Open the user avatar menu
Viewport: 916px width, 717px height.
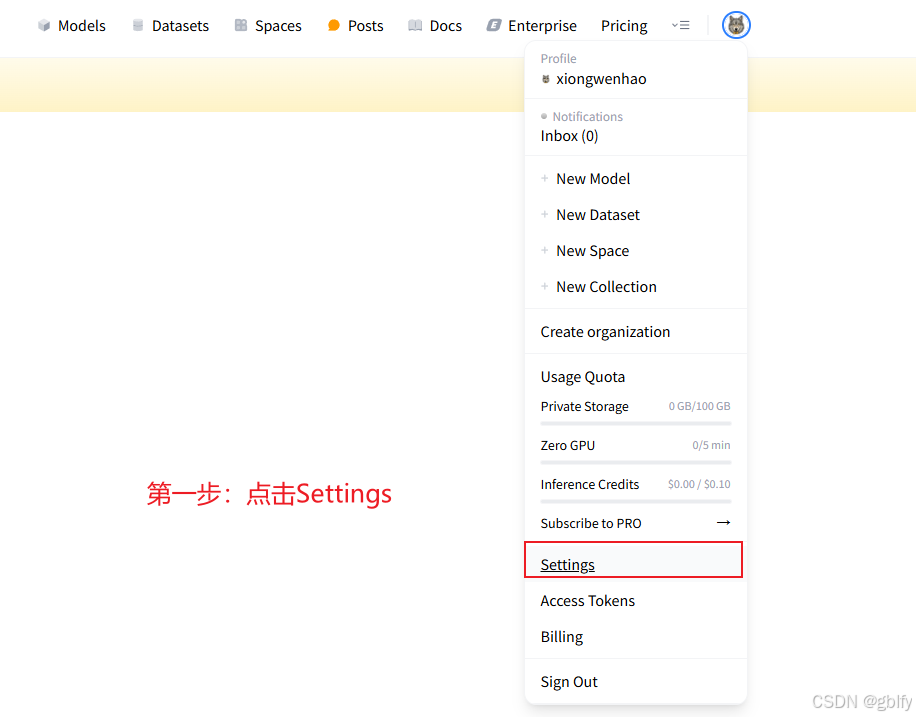point(736,25)
